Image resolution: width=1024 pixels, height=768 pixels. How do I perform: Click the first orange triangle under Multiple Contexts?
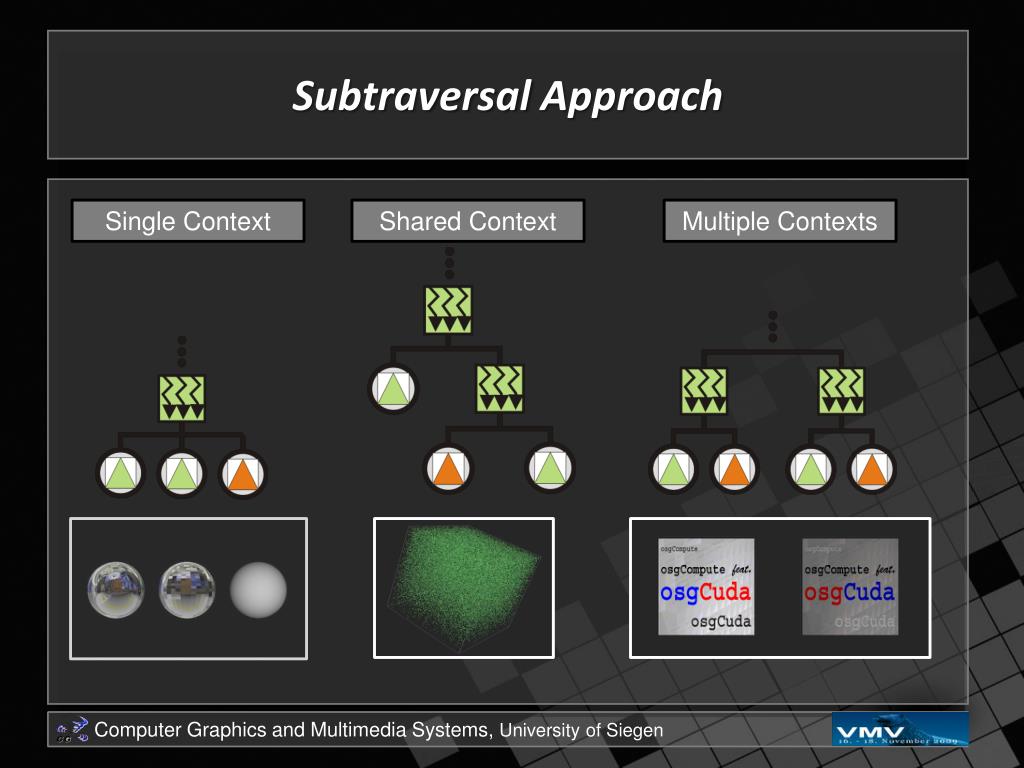[734, 469]
